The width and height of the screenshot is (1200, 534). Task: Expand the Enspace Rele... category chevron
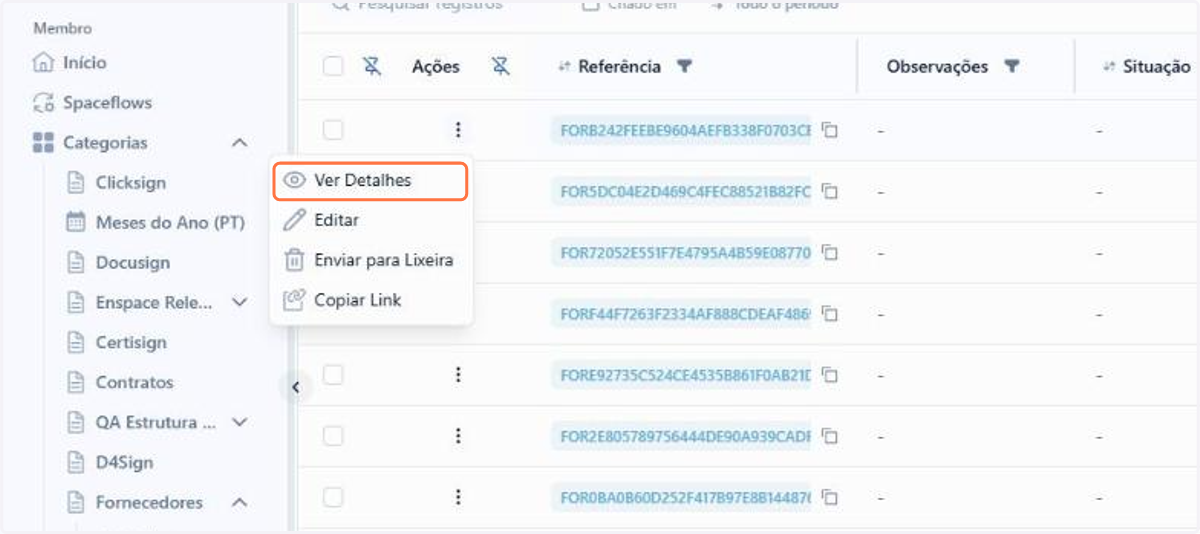[239, 302]
